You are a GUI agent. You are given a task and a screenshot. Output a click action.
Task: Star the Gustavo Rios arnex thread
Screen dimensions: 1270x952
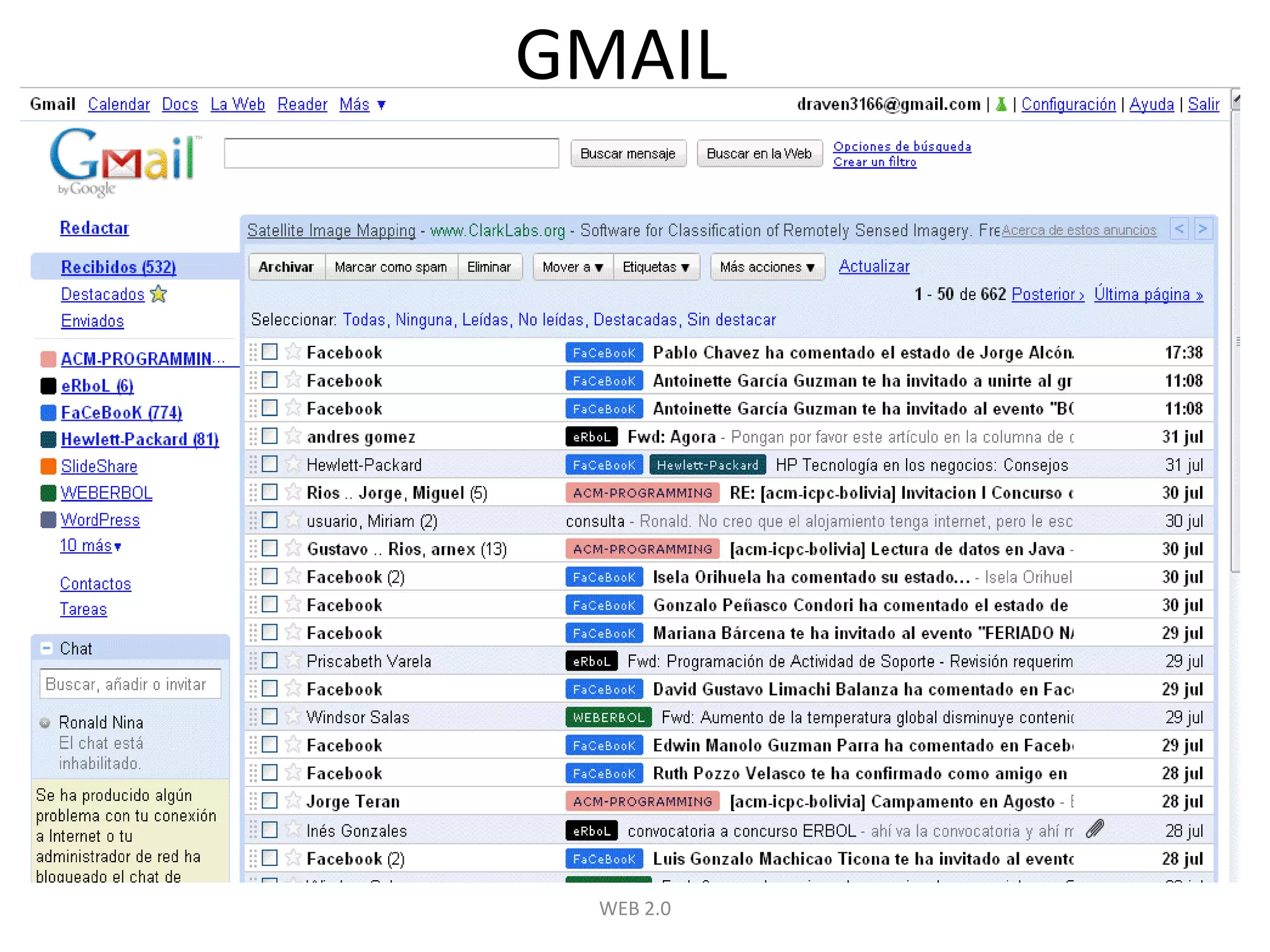(293, 549)
